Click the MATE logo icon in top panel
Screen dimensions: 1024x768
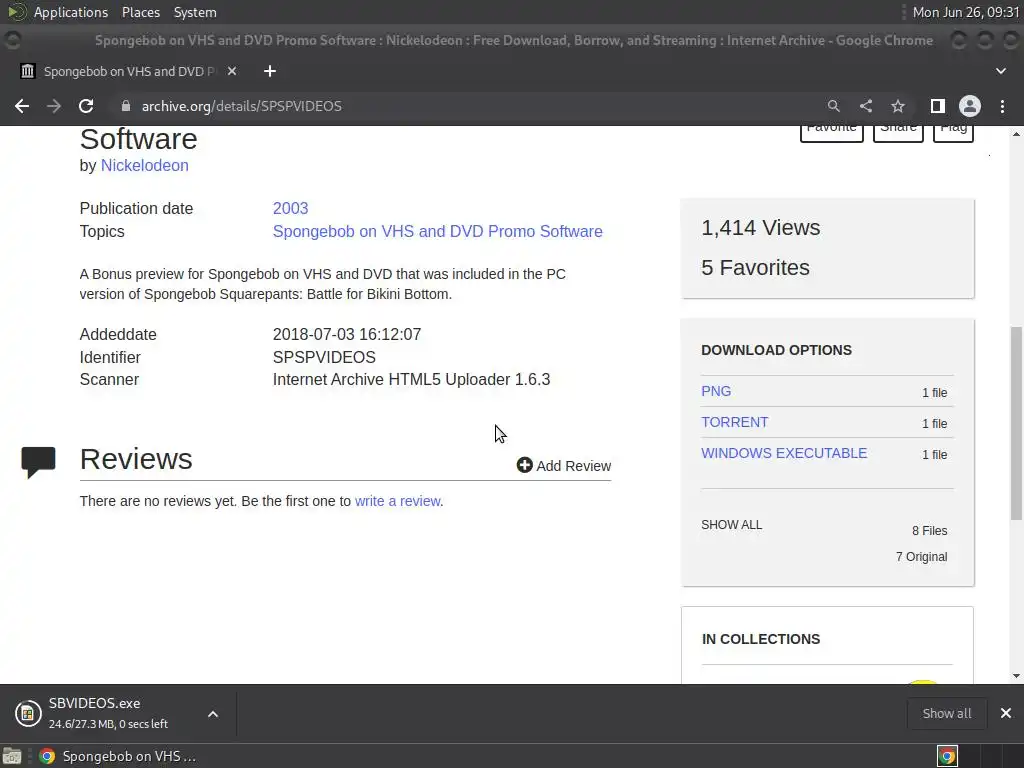(x=16, y=12)
